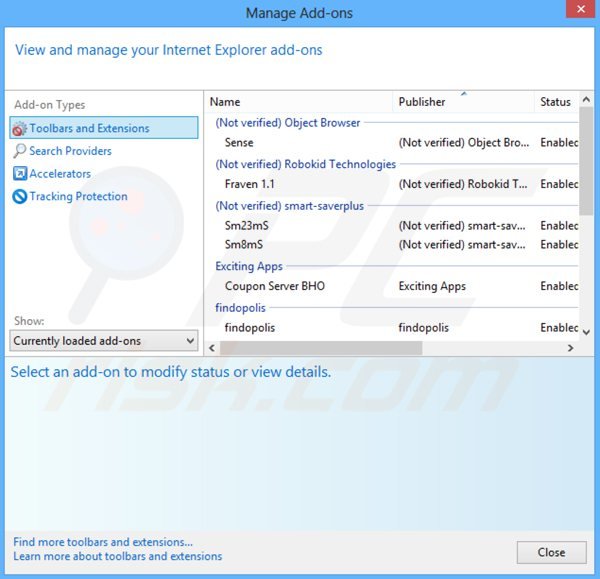Viewport: 600px width, 579px height.
Task: Open Find more toolbars and extensions link
Action: (103, 542)
